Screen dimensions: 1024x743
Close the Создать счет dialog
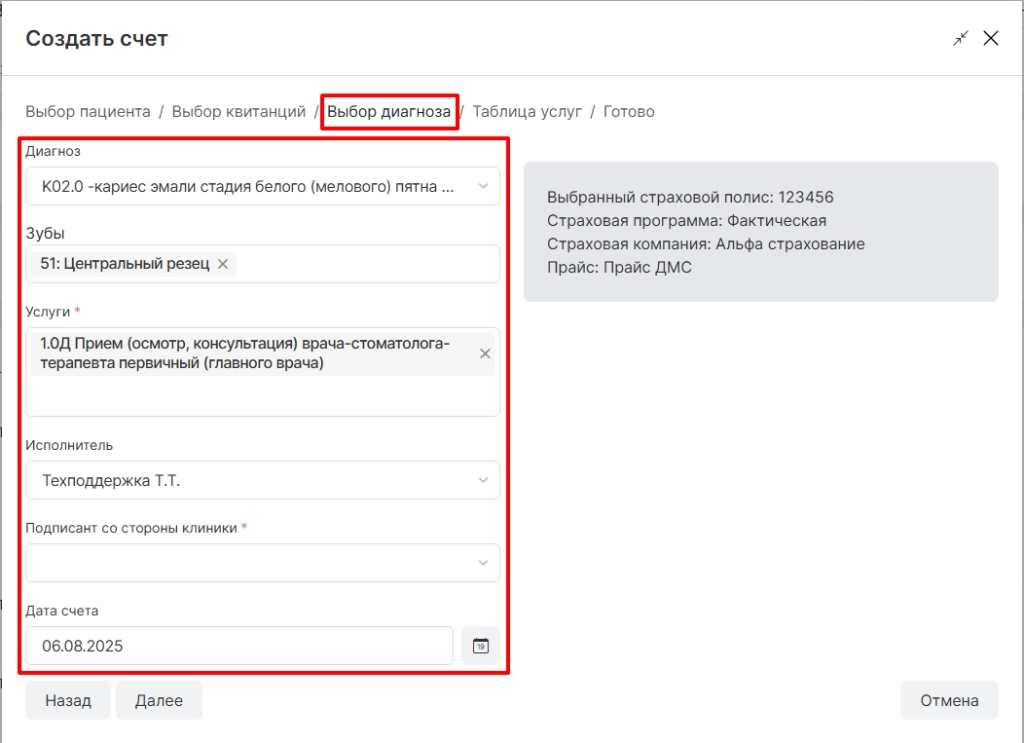(x=991, y=39)
